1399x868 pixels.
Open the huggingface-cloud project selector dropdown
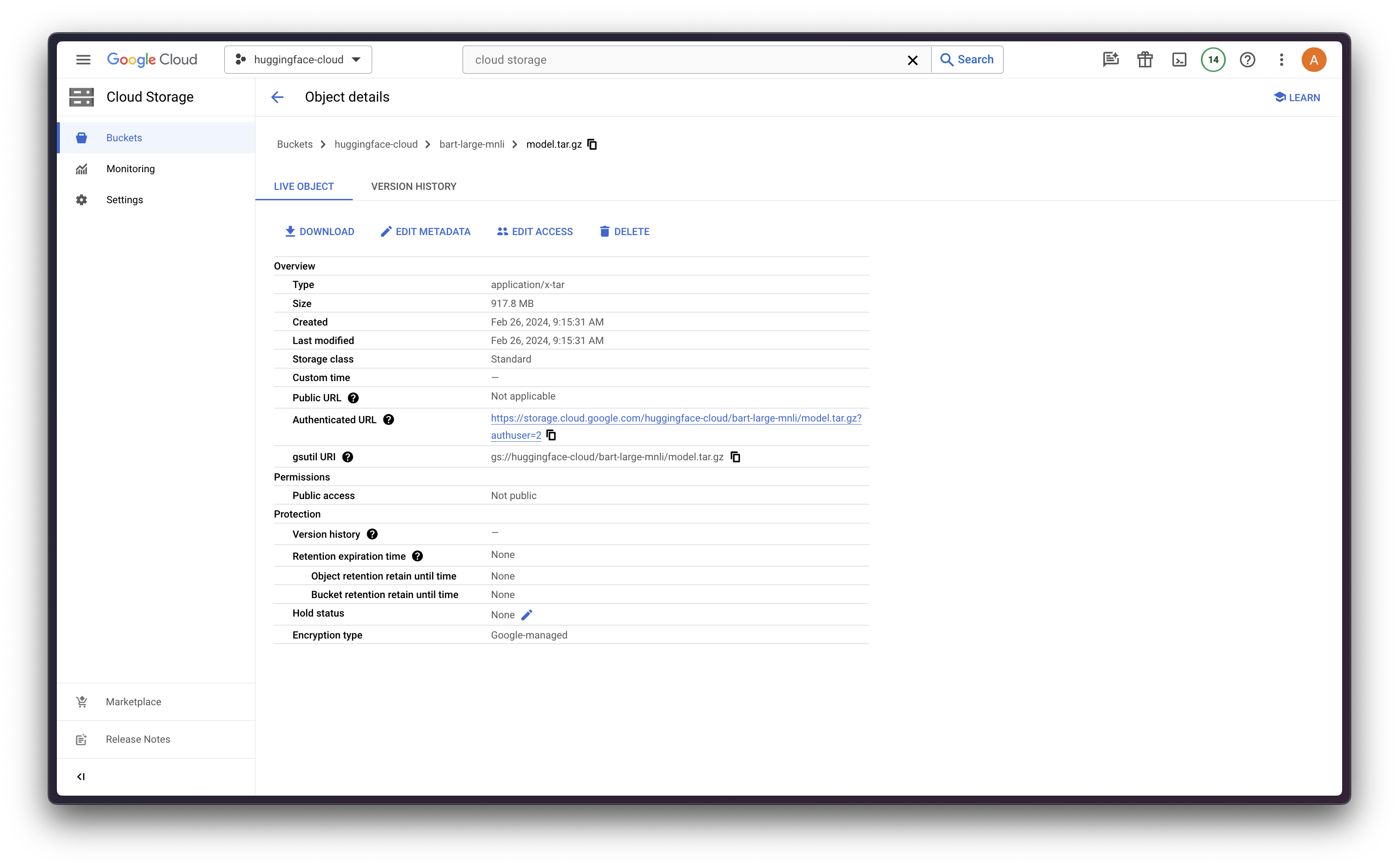pos(298,60)
